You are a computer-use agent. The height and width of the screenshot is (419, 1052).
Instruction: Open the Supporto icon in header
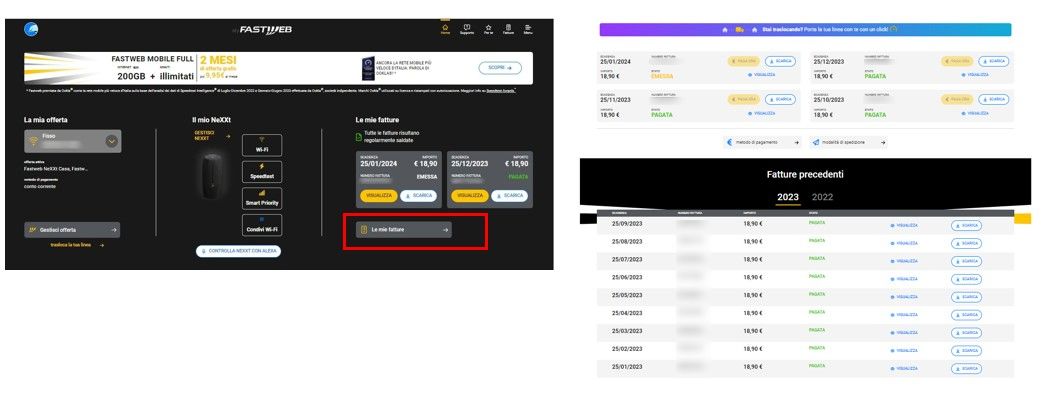[467, 28]
